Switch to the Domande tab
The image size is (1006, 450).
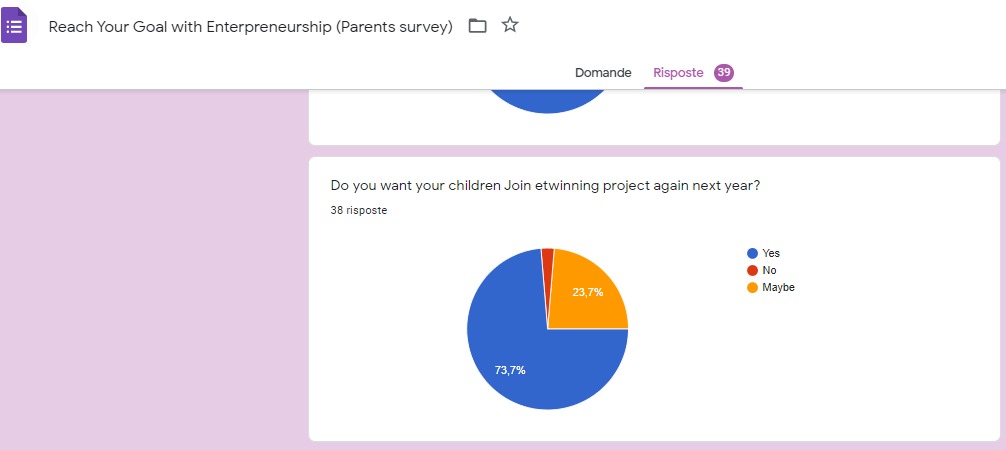tap(603, 73)
